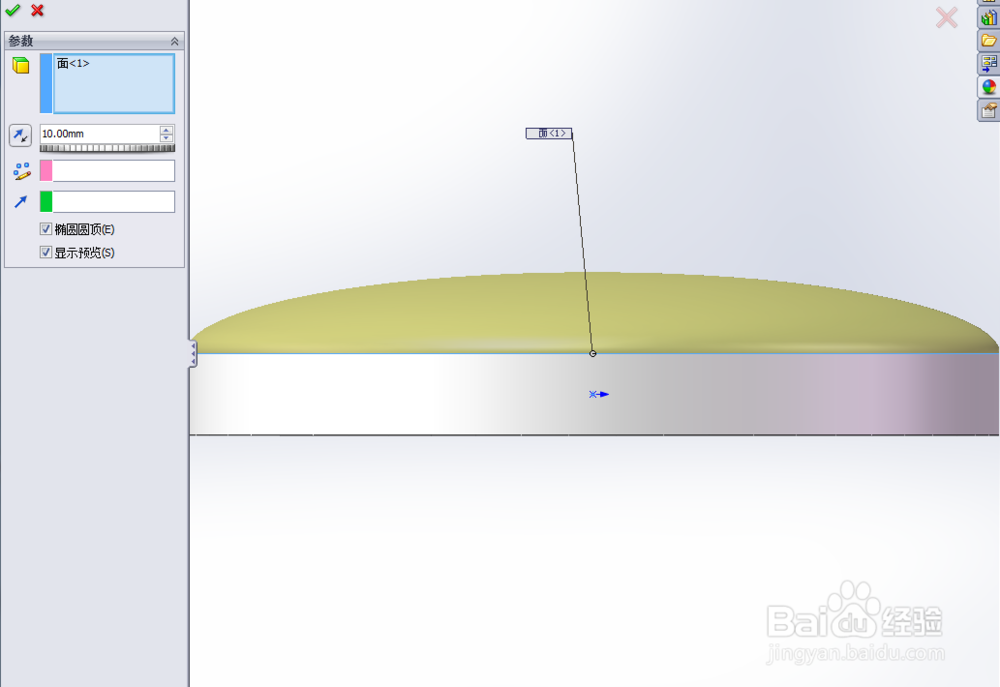Image resolution: width=1000 pixels, height=687 pixels.
Task: Open the Appearances color ball tab
Action: point(989,87)
